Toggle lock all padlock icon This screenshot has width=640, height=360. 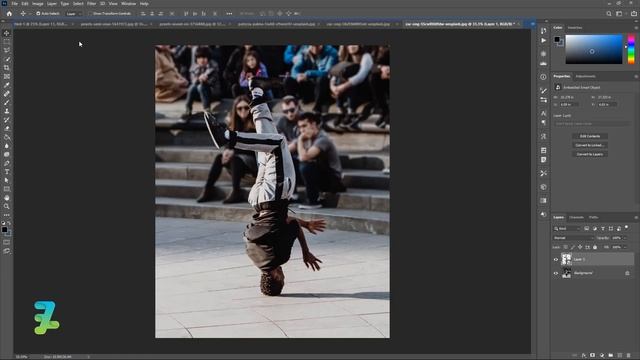pos(595,247)
